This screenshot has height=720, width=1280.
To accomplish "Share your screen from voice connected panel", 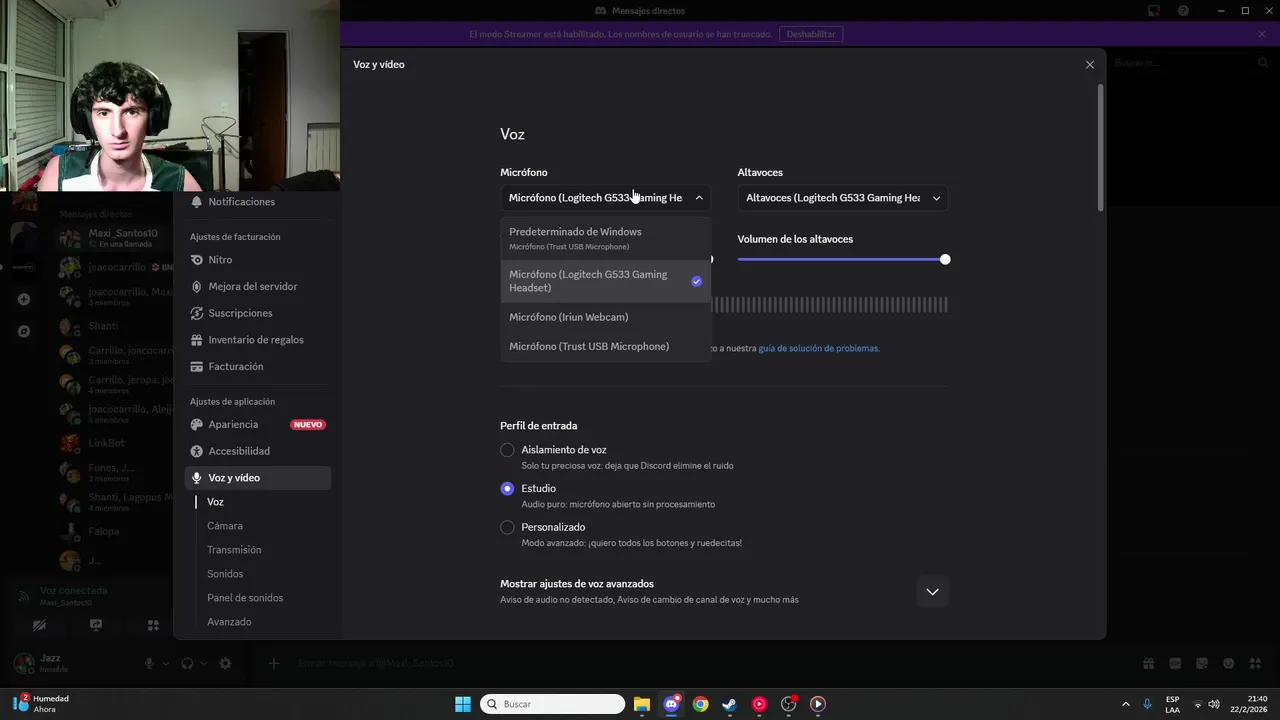I will pos(96,625).
